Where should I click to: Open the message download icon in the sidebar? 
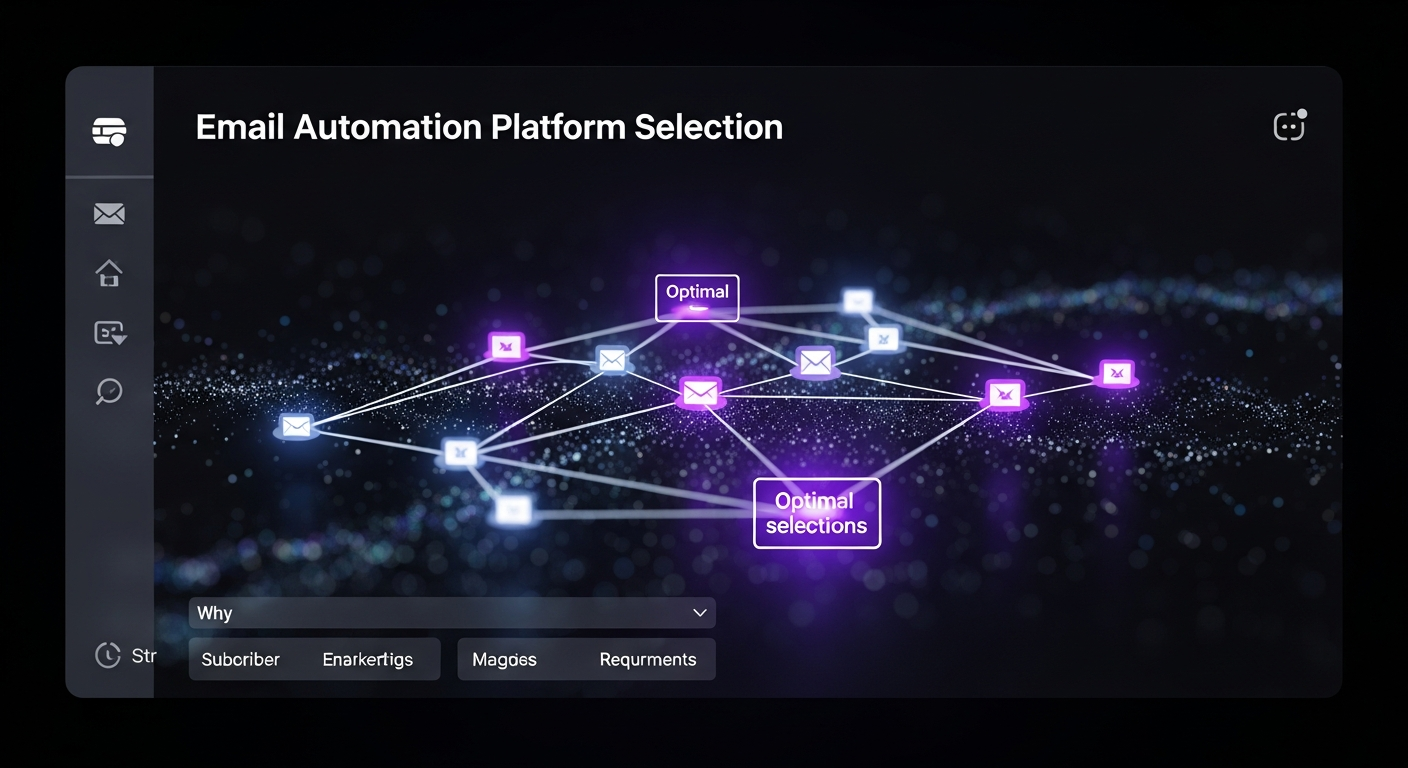click(110, 333)
